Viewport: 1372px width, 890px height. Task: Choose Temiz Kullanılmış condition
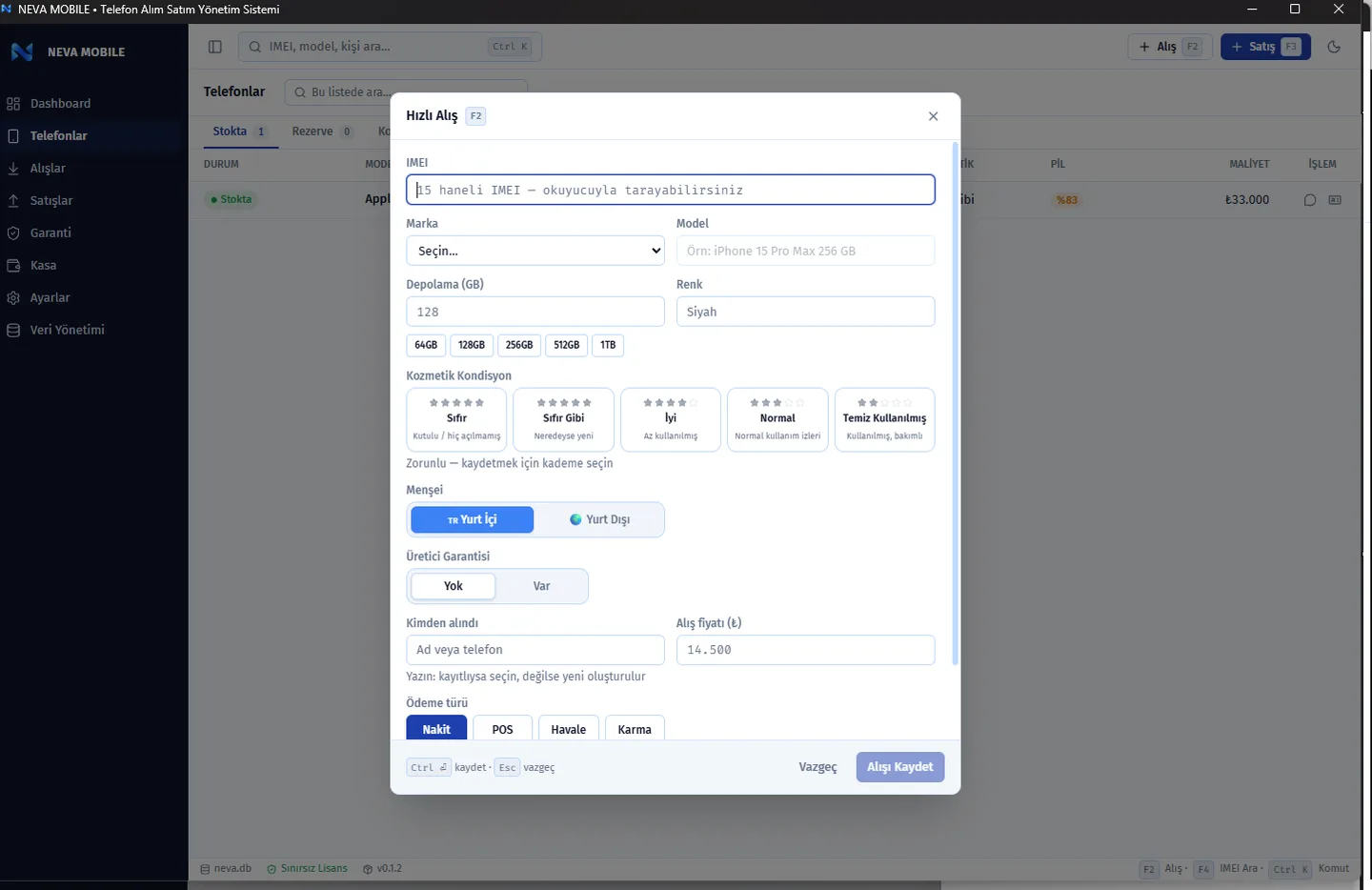[884, 419]
